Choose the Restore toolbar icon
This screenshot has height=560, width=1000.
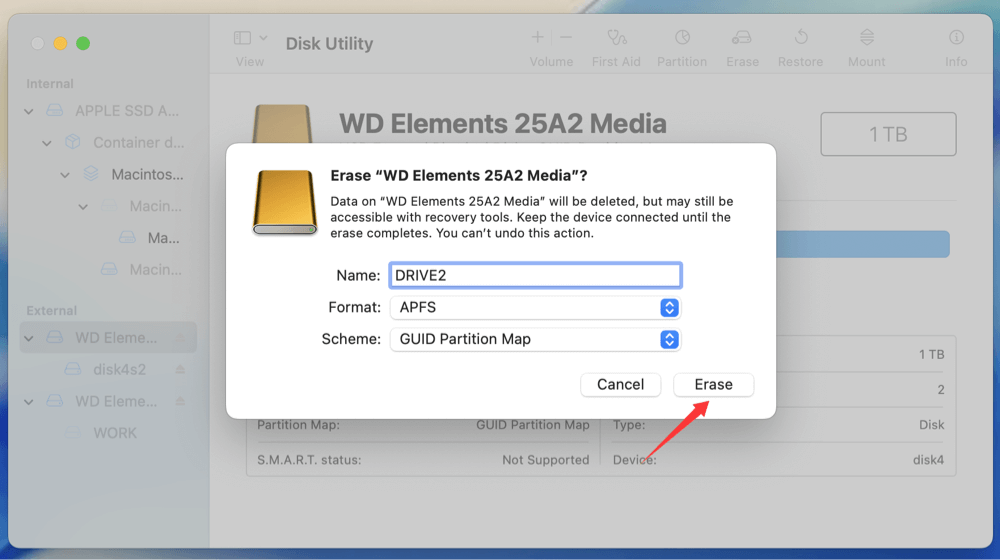[x=801, y=38]
